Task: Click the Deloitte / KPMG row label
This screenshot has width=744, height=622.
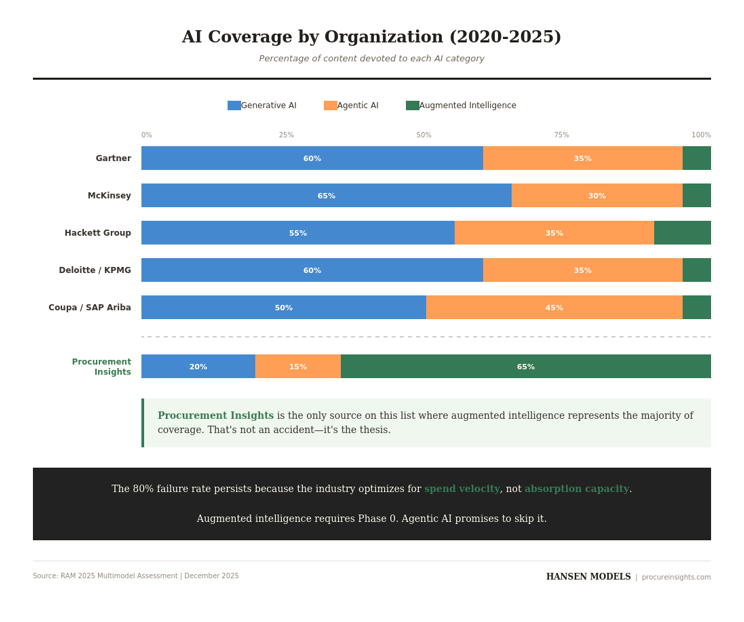Action: [x=95, y=270]
